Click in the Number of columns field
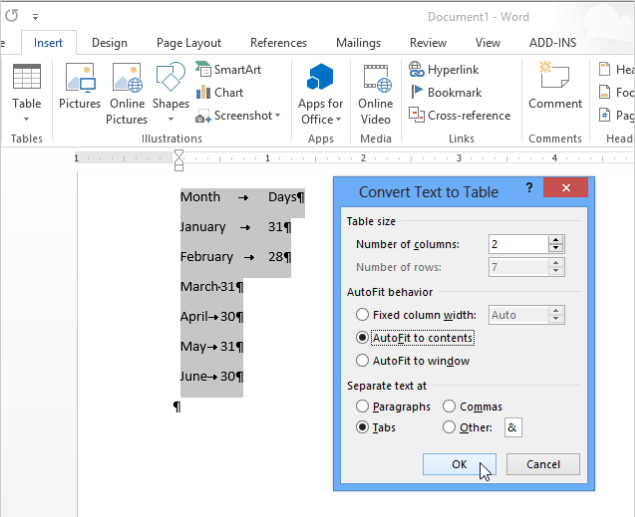This screenshot has width=635, height=517. pos(517,244)
